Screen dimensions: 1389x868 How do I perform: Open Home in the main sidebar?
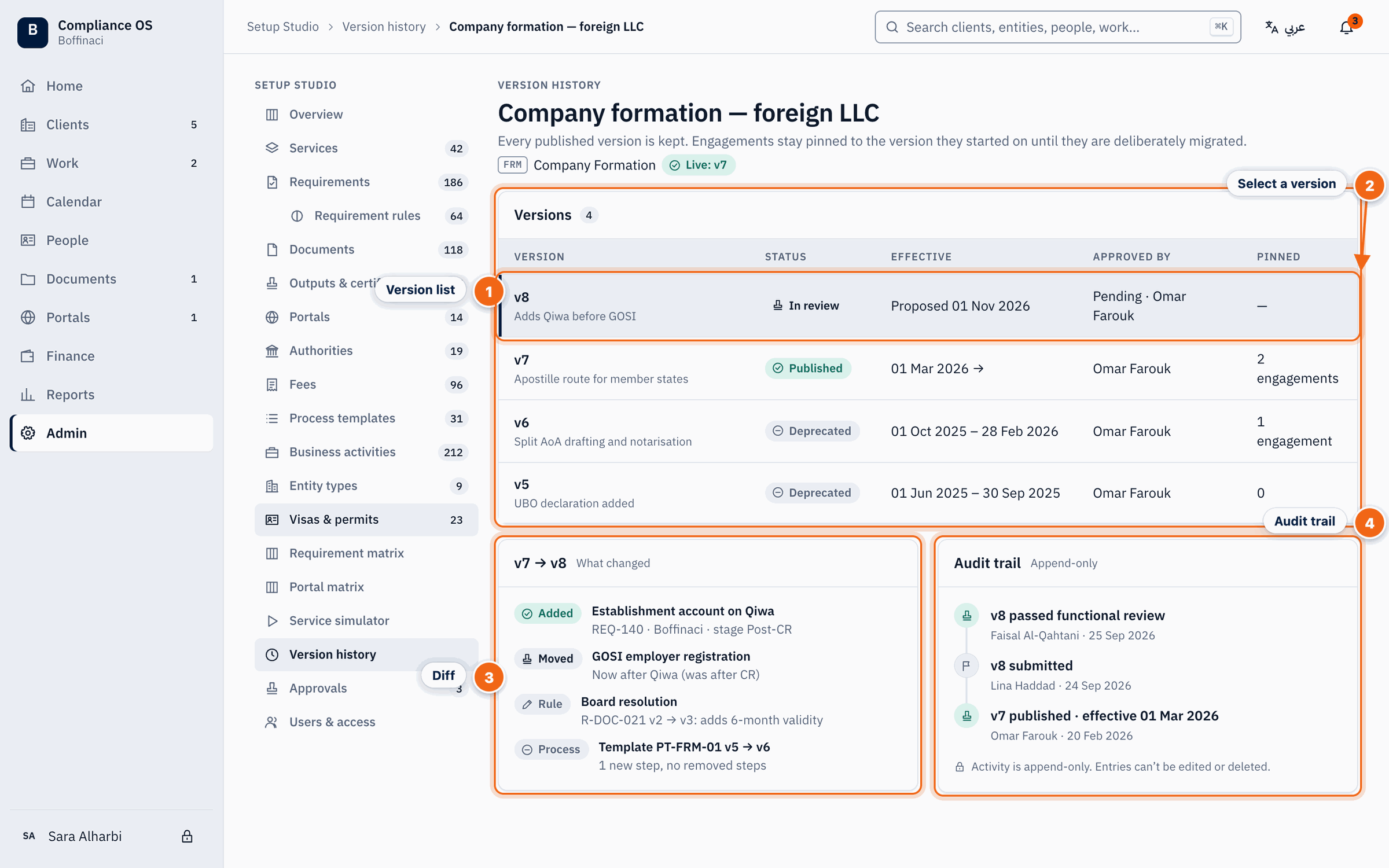point(111,86)
